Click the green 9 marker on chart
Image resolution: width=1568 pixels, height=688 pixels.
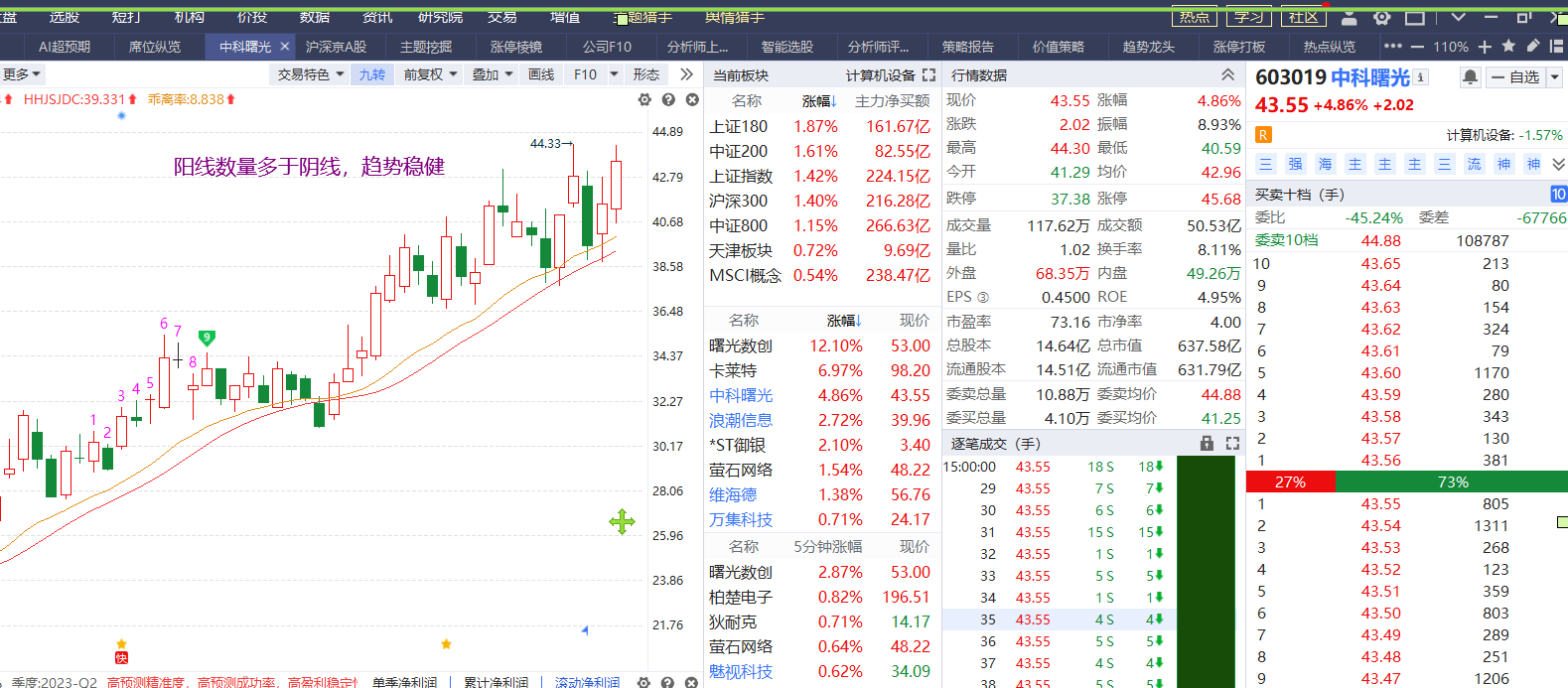[207, 339]
